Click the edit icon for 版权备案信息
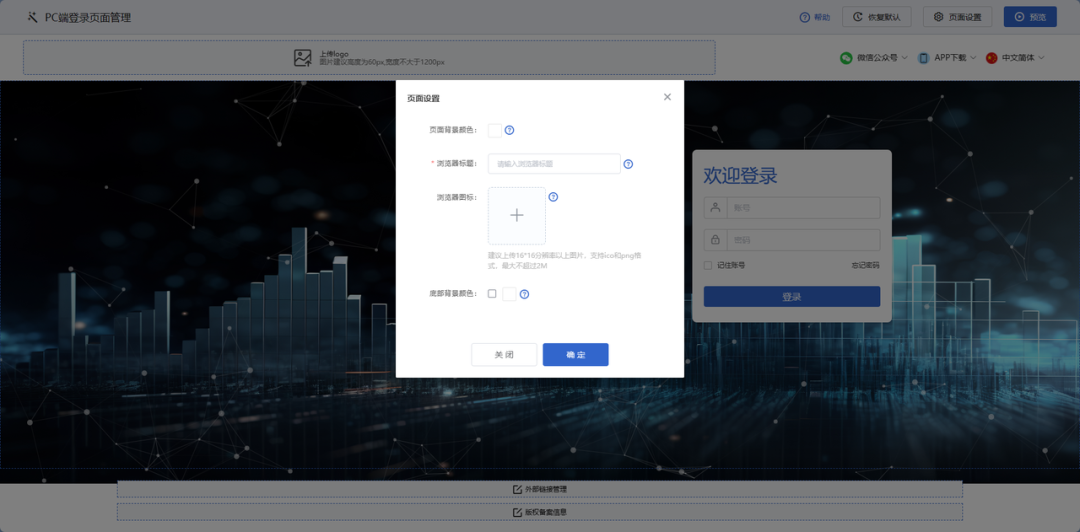1080x532 pixels. (x=517, y=513)
